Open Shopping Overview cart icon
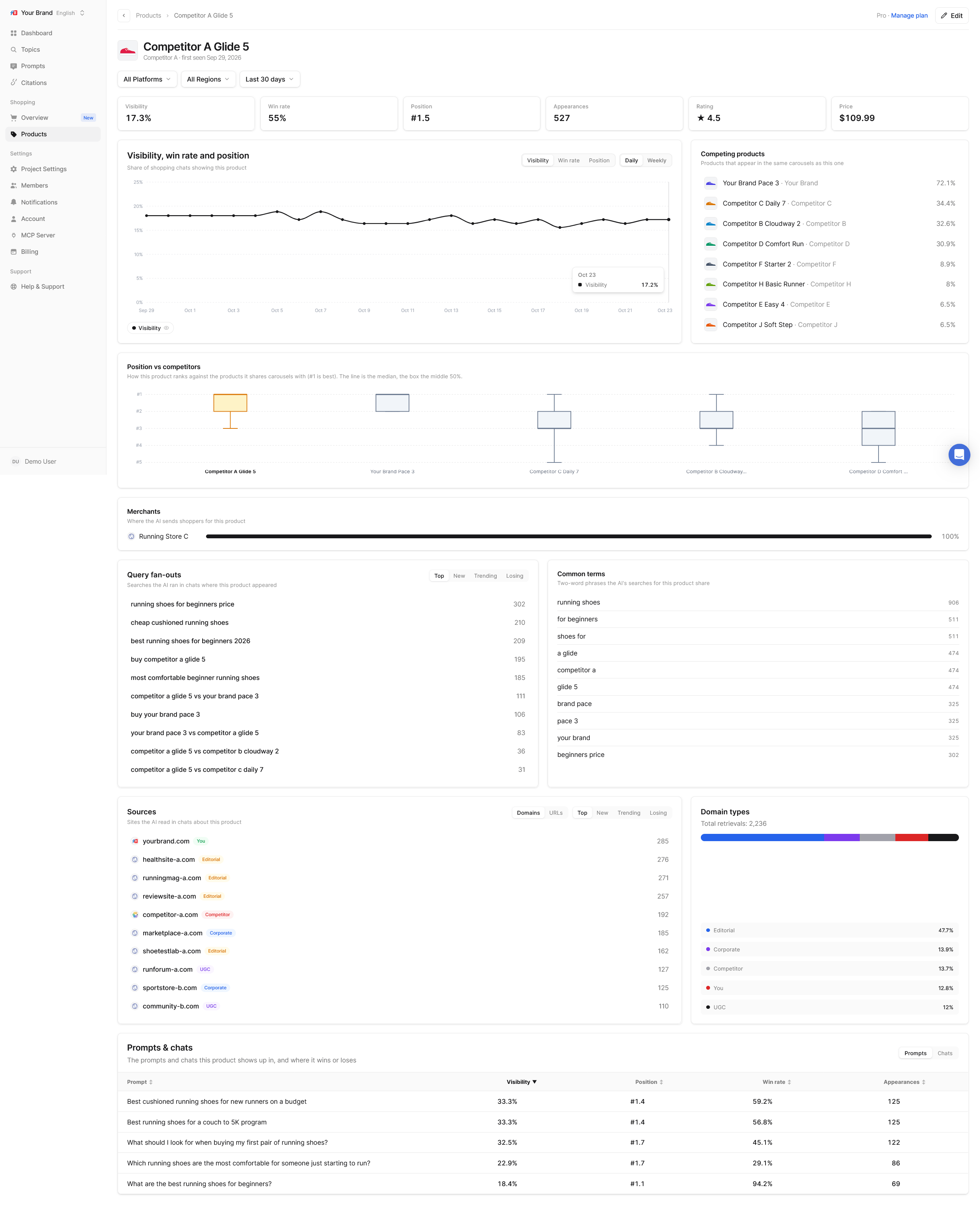 pos(13,118)
